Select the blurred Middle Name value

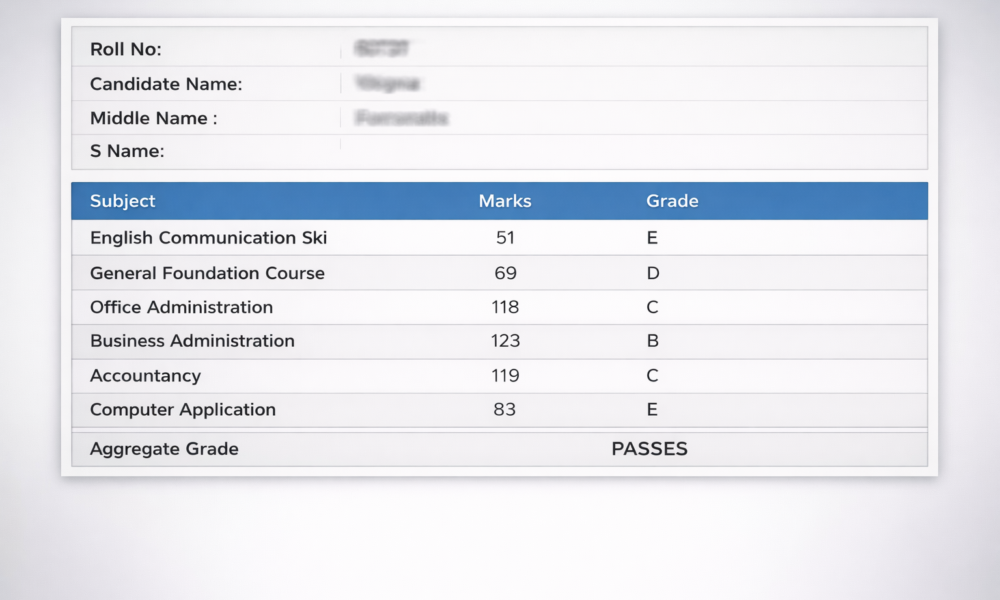[401, 118]
